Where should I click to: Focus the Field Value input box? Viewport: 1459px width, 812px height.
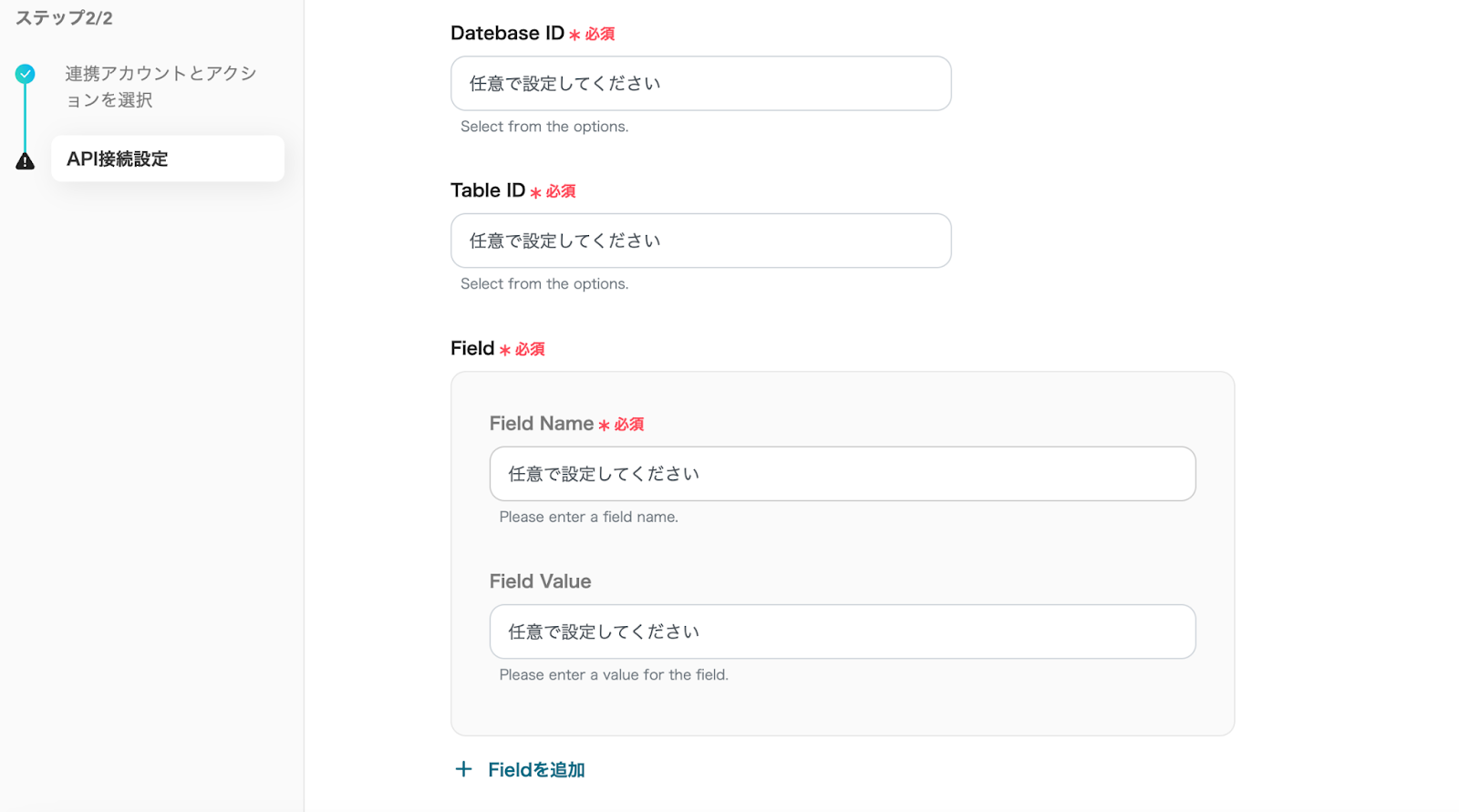pyautogui.click(x=842, y=632)
